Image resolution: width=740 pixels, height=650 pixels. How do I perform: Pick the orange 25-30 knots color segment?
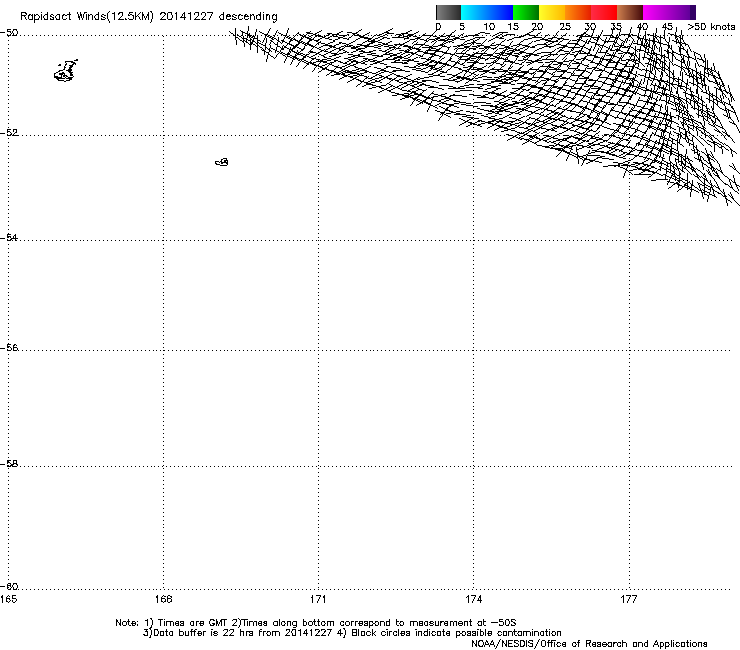point(578,12)
